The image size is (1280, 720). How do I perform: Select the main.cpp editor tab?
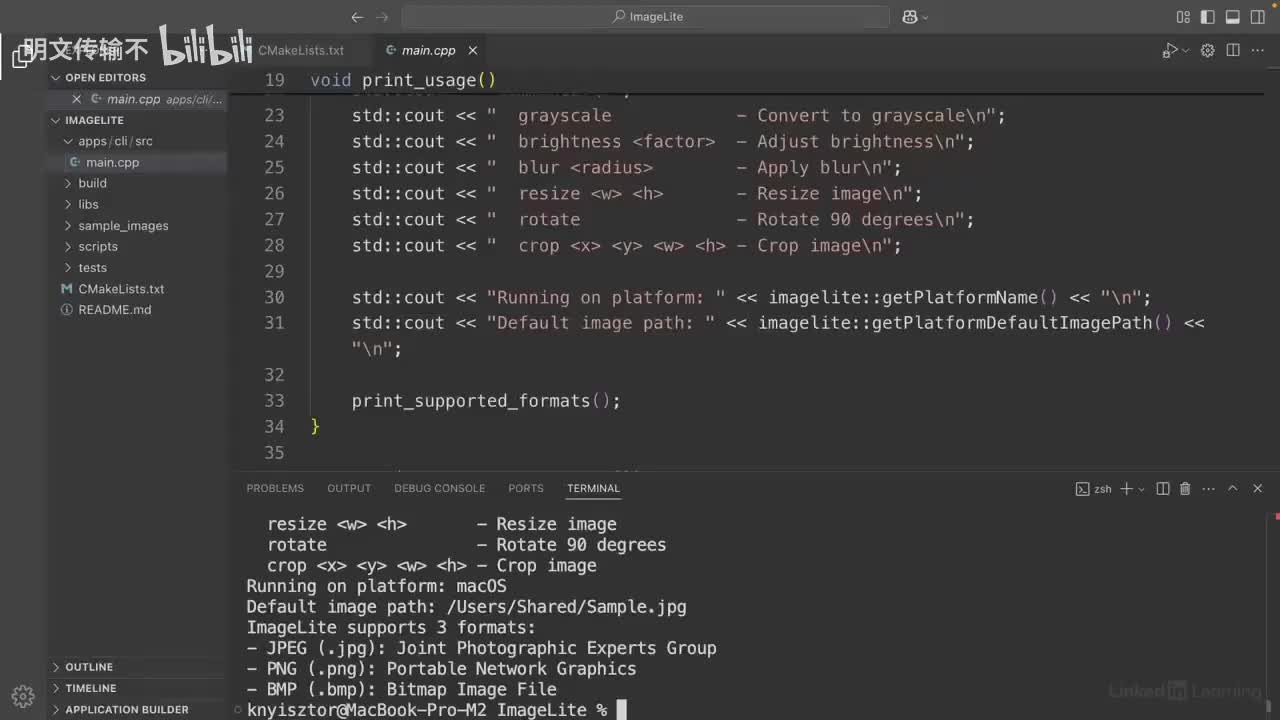[x=429, y=50]
